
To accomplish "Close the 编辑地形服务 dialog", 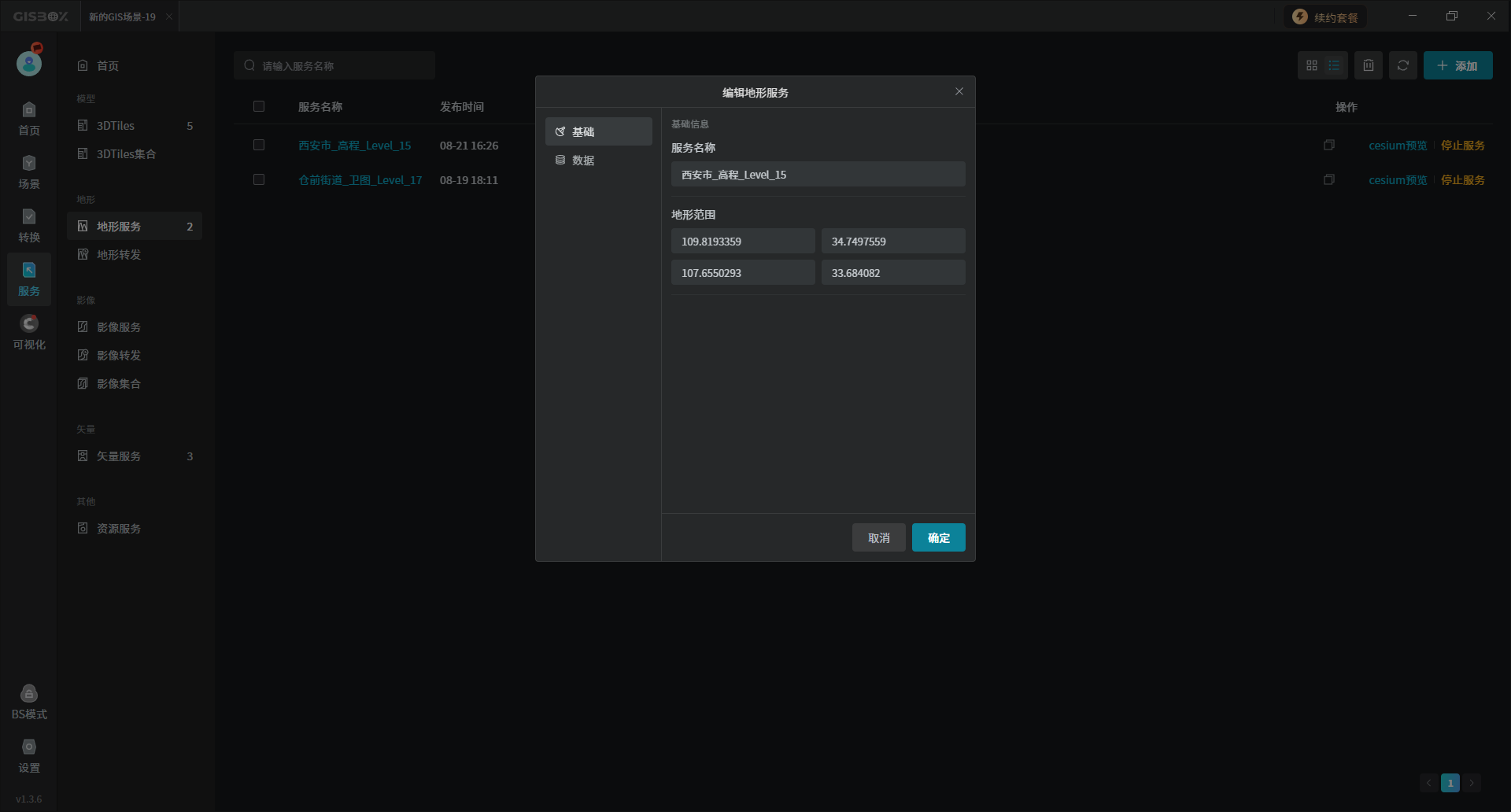I will (x=959, y=92).
